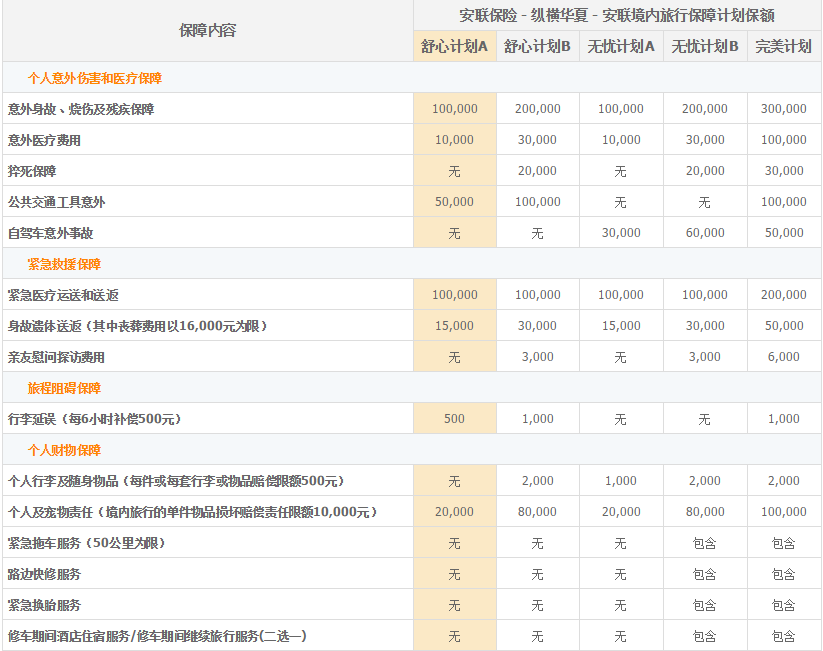Click 舒心计划A's 无 in 猝死保障 row

click(455, 171)
